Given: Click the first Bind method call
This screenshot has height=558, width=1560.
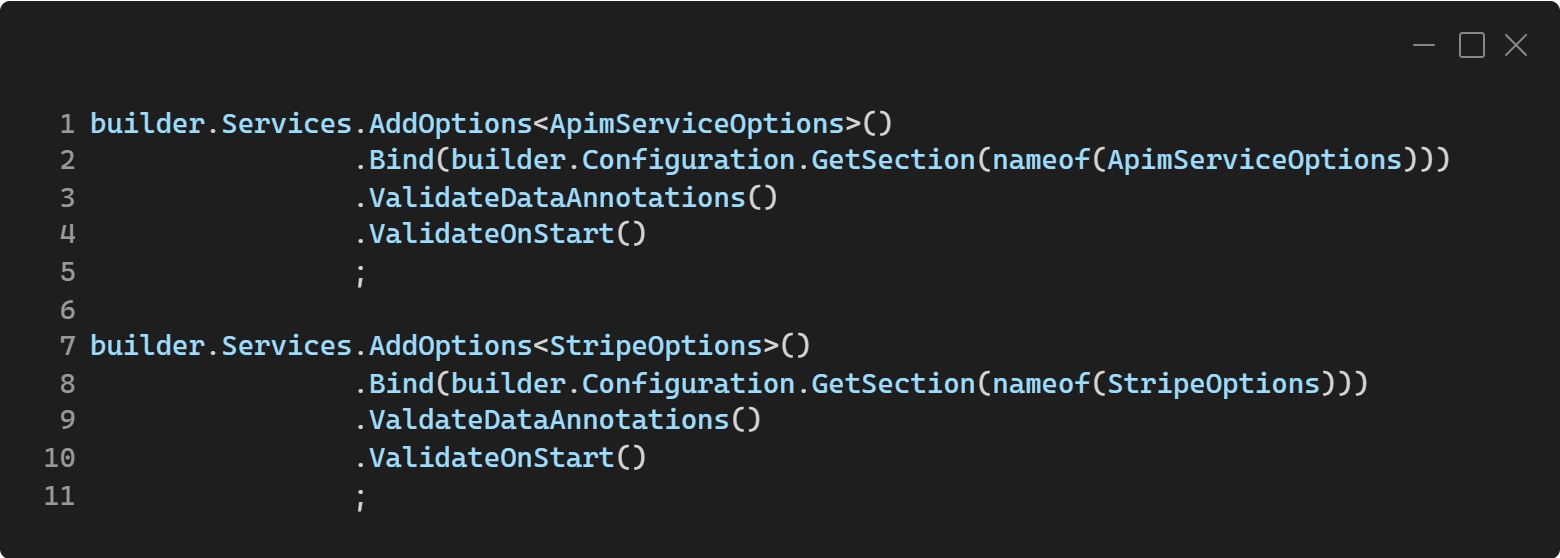Looking at the screenshot, I should click(x=402, y=161).
